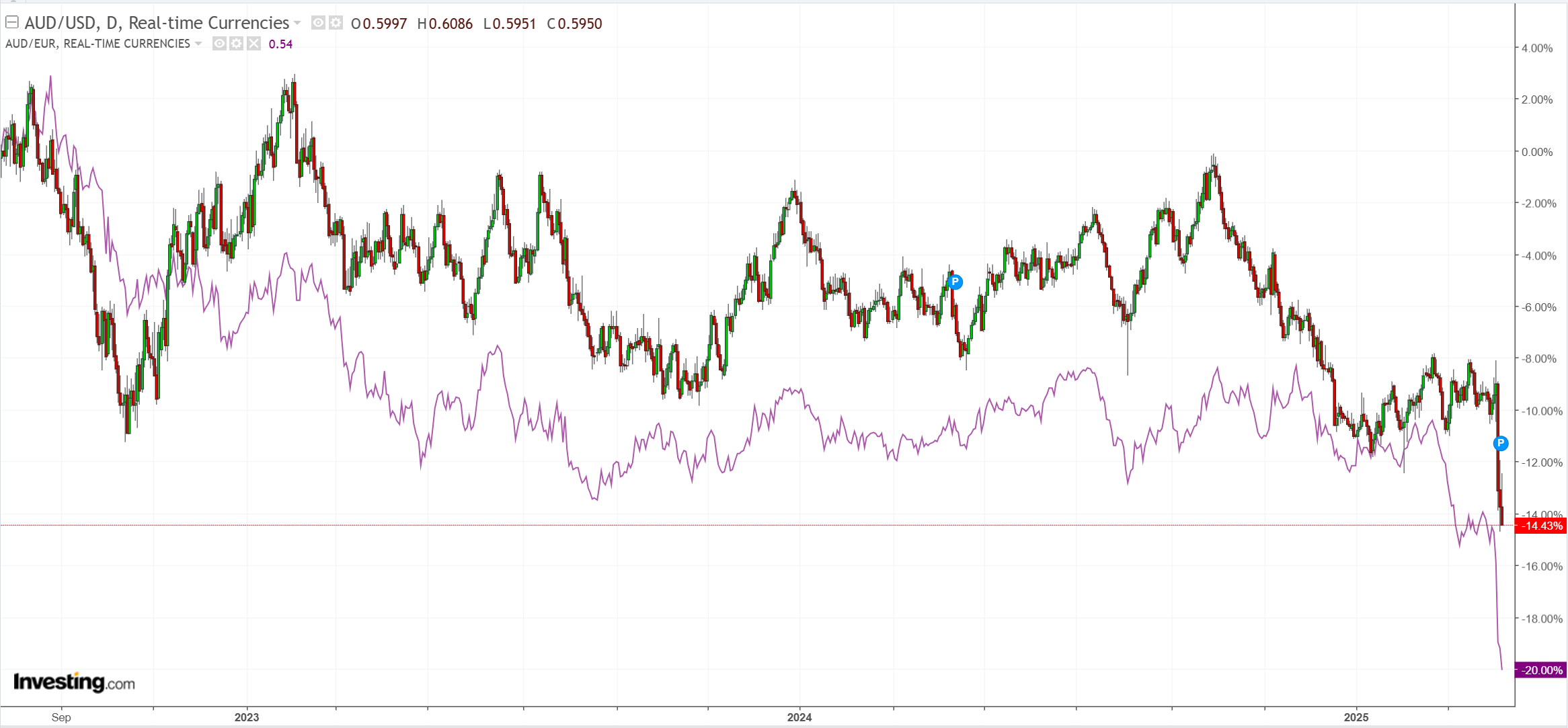
Task: Open the AUD/EUR format settings gear
Action: tap(236, 44)
